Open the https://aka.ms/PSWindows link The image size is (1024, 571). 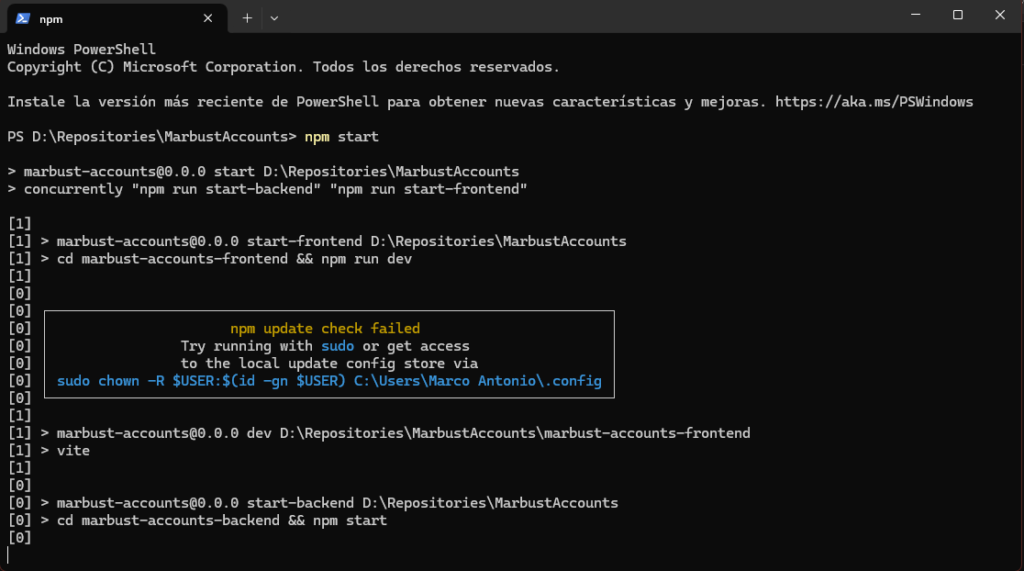tap(874, 102)
